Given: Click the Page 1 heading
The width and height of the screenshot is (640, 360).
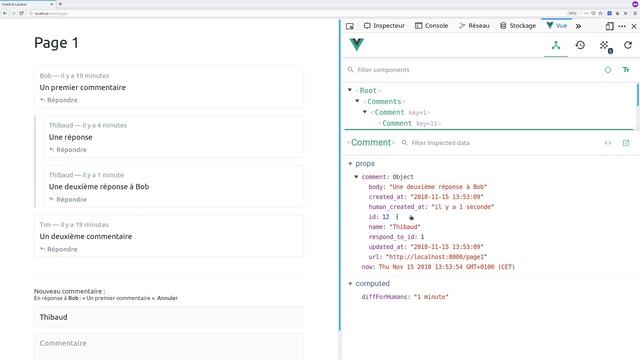Looking at the screenshot, I should tap(56, 43).
